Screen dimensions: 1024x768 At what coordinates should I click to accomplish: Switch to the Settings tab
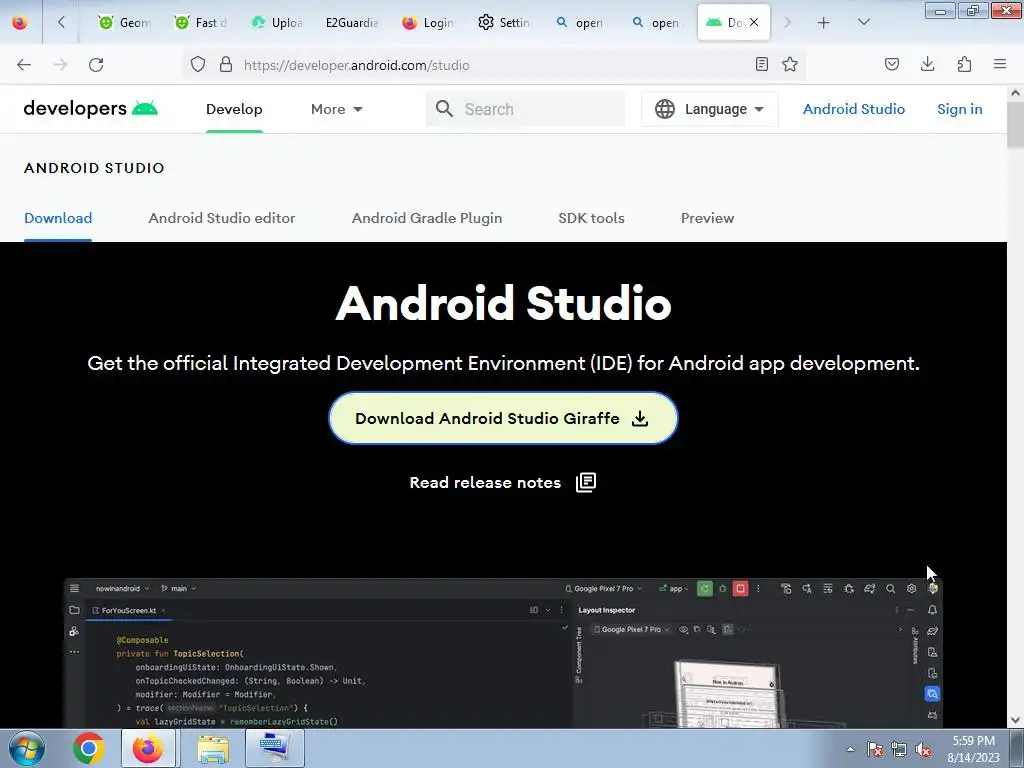(504, 22)
